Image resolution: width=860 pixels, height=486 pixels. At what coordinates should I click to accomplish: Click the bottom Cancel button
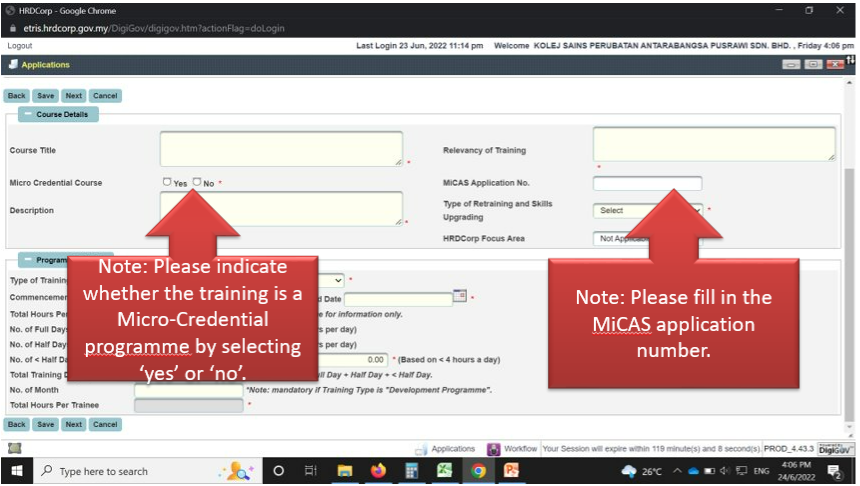click(x=105, y=424)
